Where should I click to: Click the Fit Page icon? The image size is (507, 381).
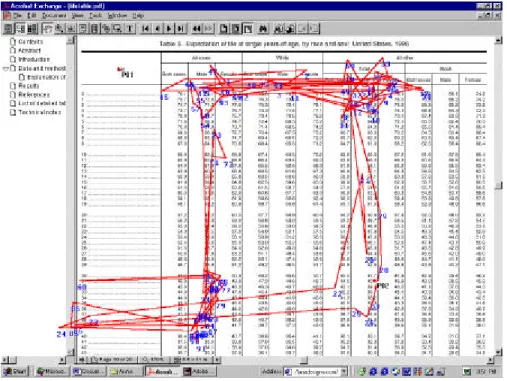click(236, 29)
